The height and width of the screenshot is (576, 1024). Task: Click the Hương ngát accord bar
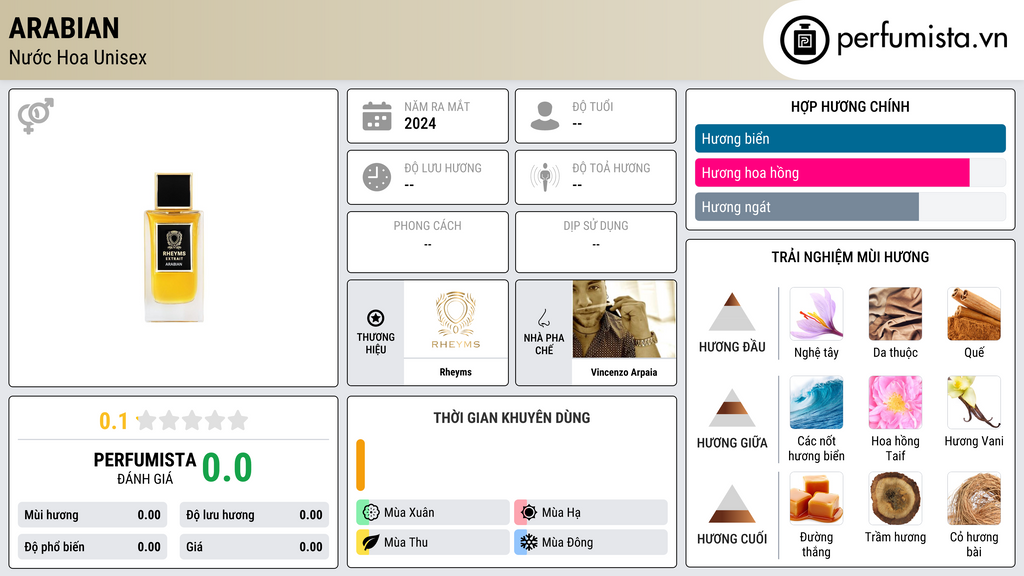tap(850, 206)
